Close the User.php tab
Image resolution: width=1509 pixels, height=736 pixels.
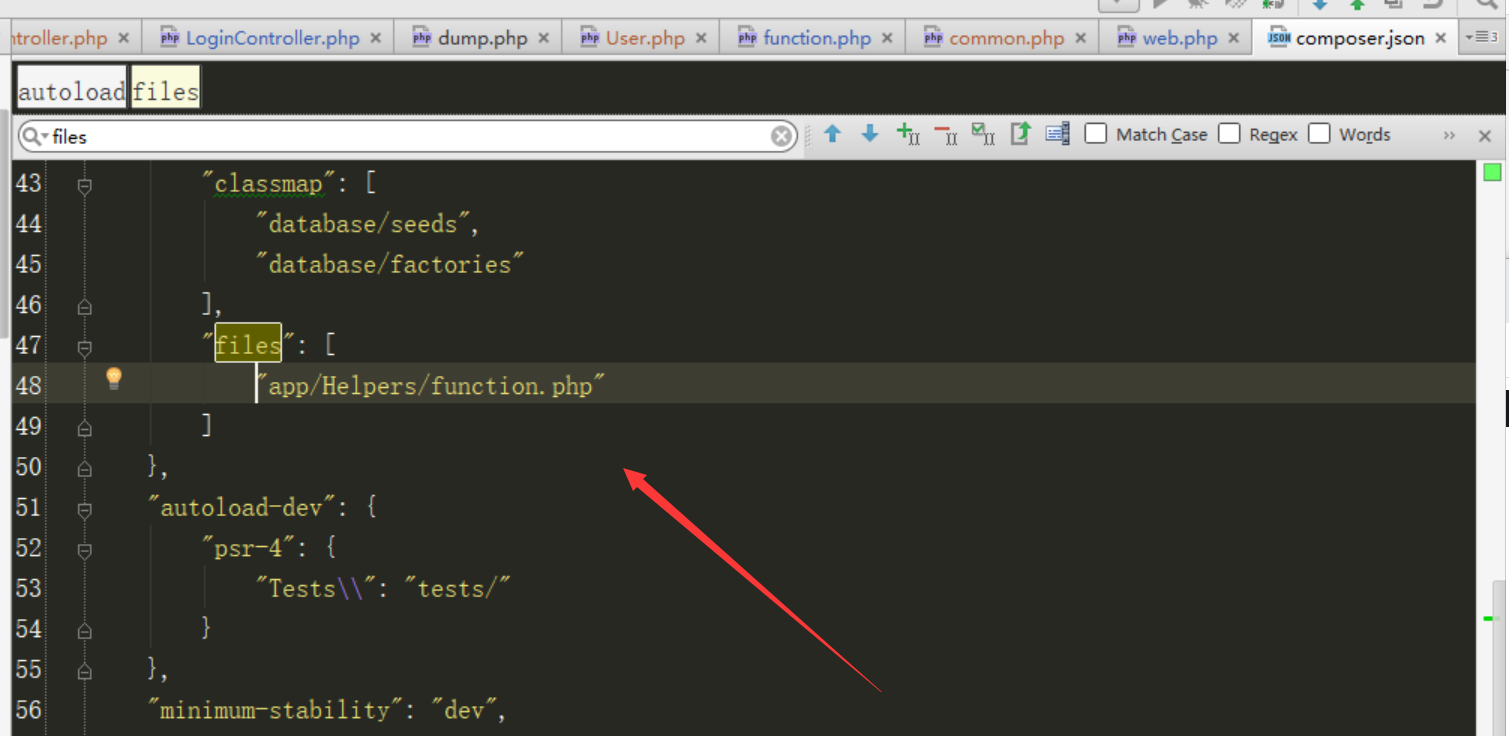point(701,38)
